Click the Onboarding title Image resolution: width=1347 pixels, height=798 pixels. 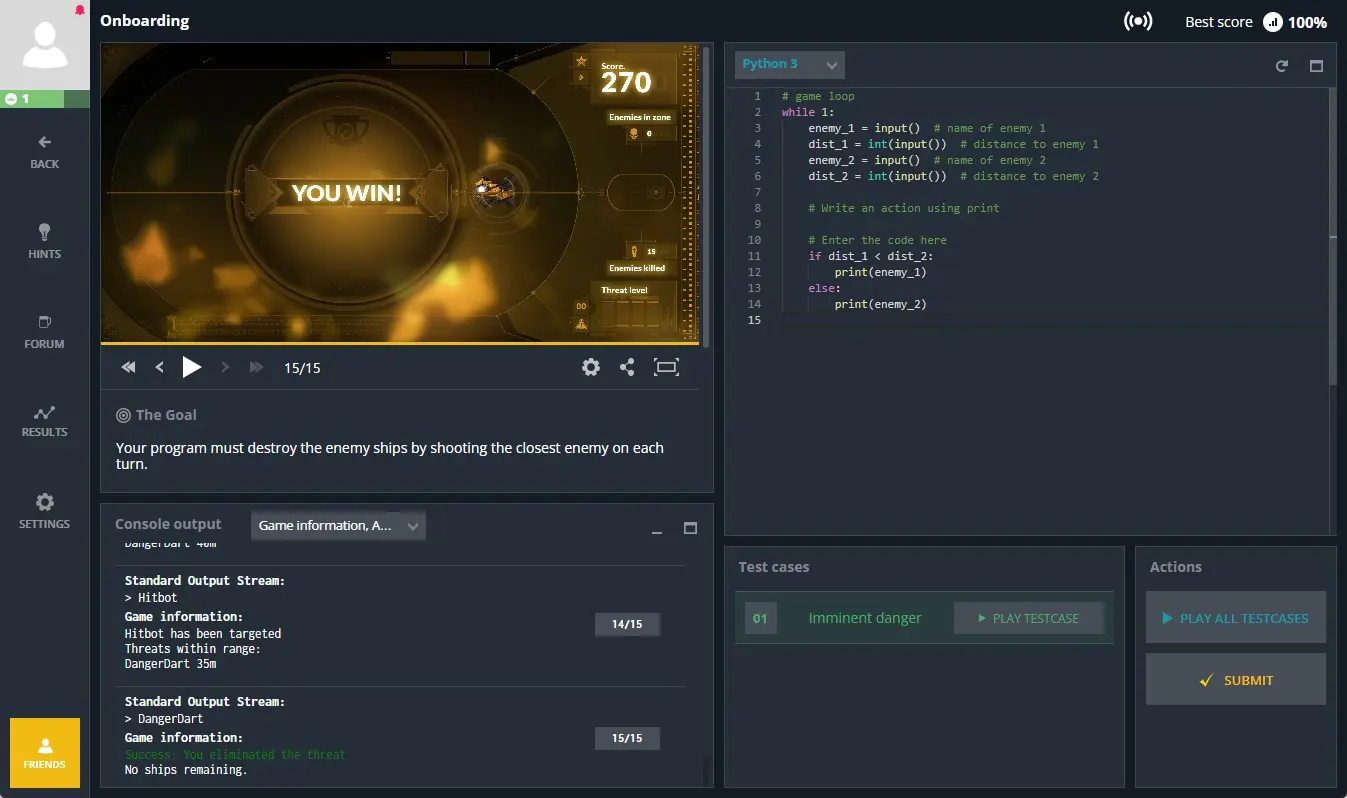tap(144, 20)
